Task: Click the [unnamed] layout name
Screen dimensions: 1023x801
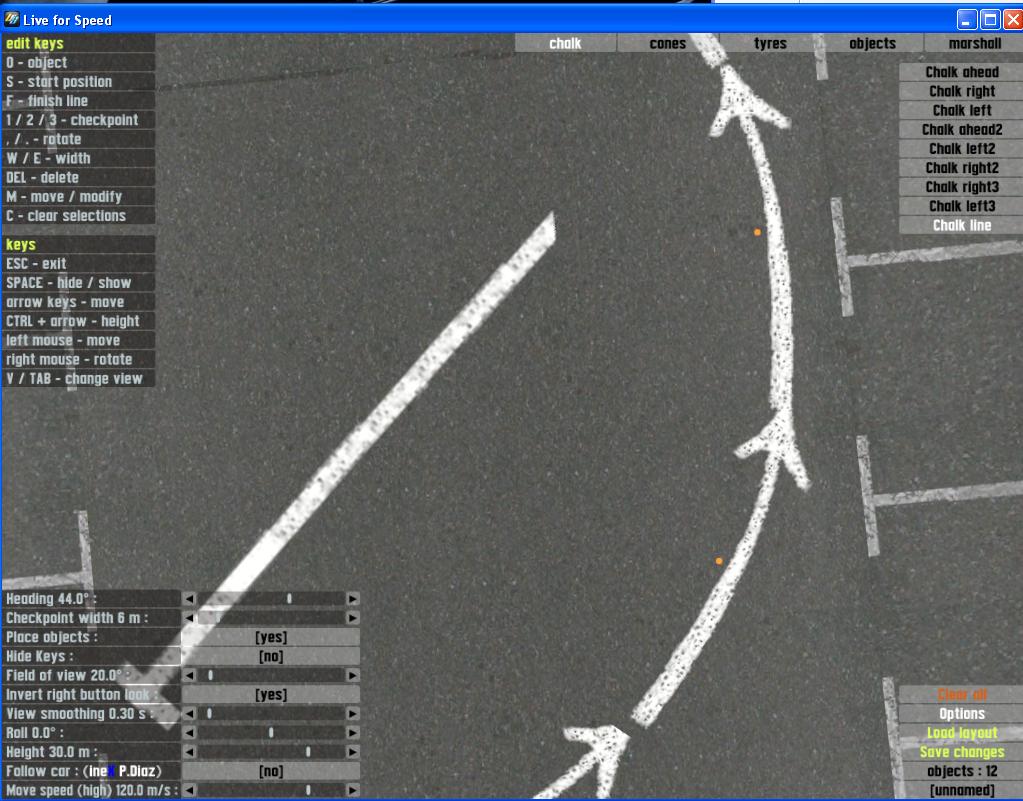Action: 962,791
